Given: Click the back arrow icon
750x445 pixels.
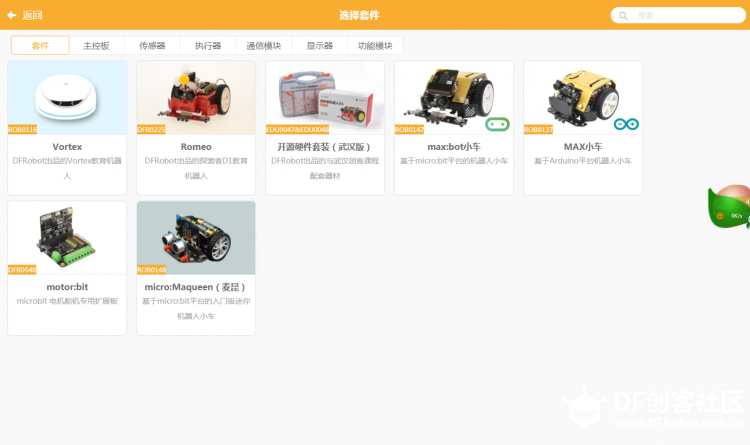Looking at the screenshot, I should pos(11,15).
